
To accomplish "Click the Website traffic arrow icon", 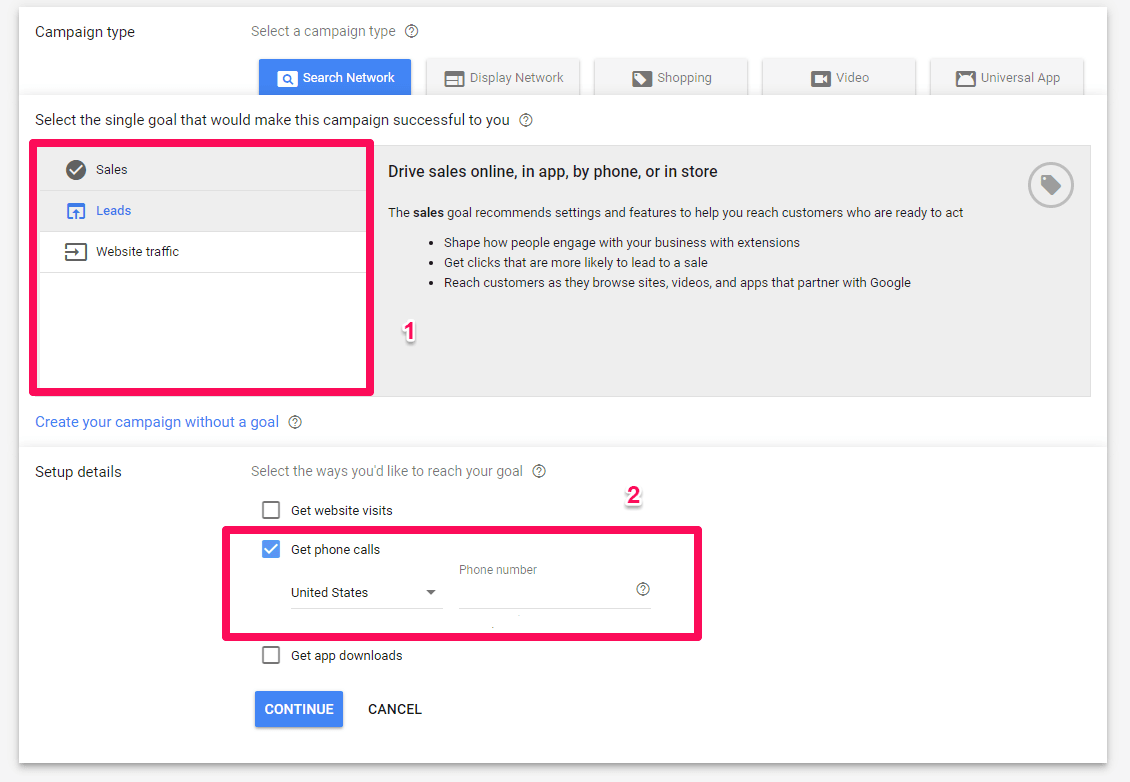I will point(76,252).
